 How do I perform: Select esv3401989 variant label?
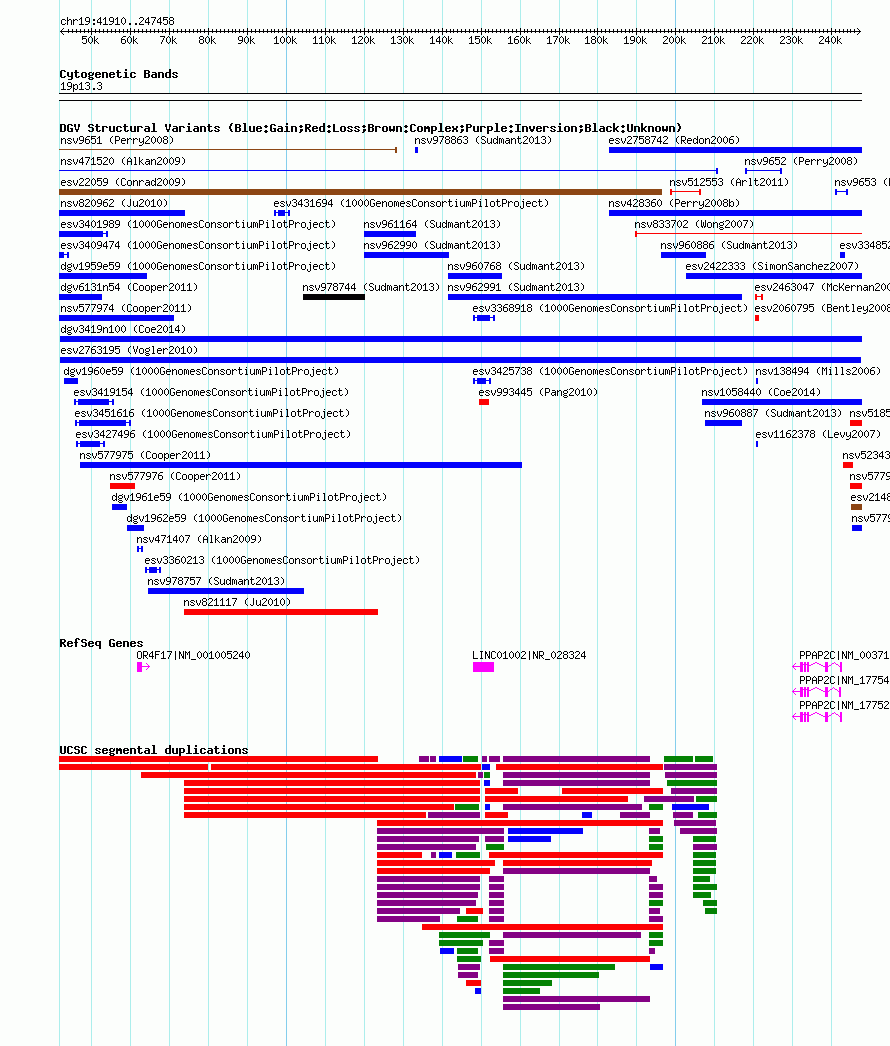tap(198, 224)
